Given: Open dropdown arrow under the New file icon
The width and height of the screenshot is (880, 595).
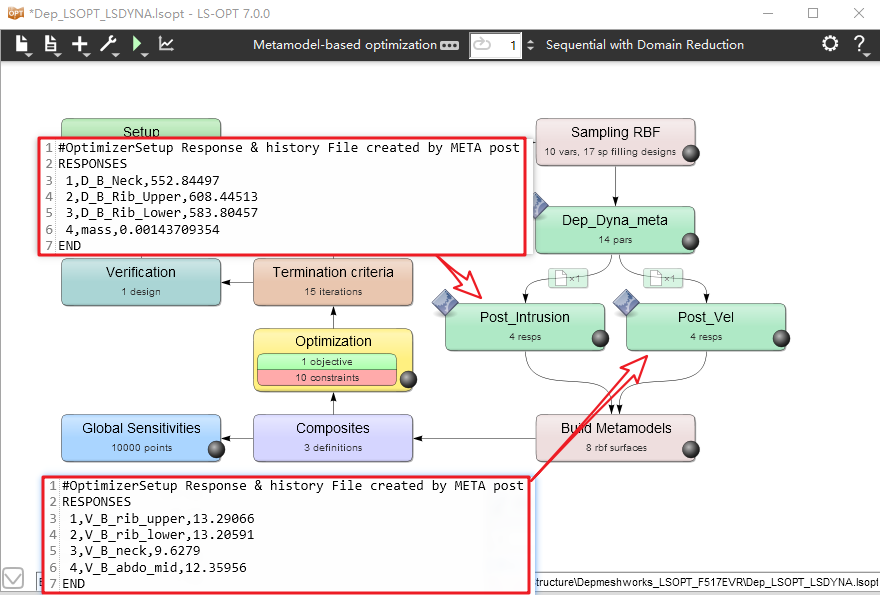Looking at the screenshot, I should point(29,54).
